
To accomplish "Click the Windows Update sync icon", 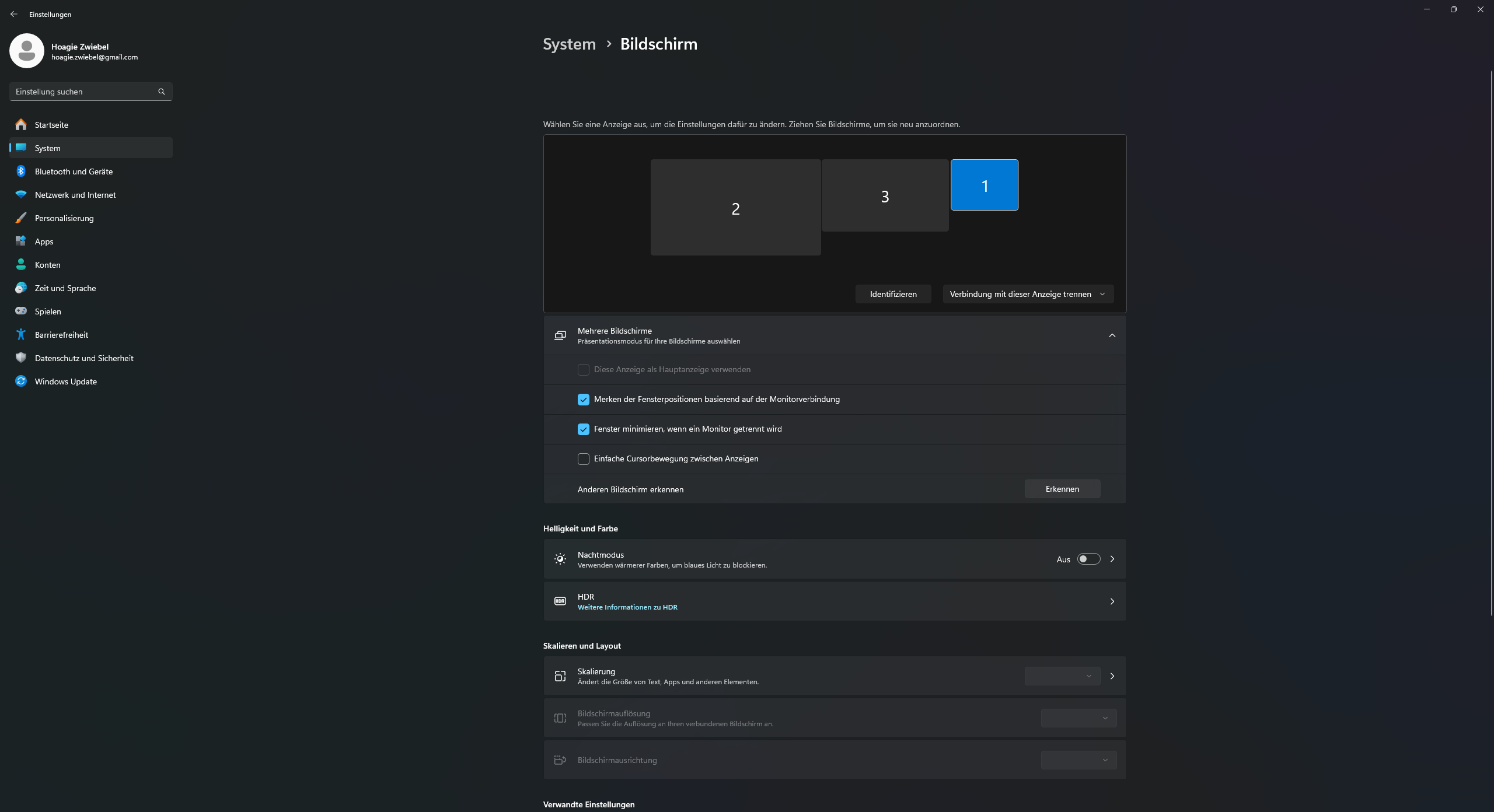I will coord(21,381).
